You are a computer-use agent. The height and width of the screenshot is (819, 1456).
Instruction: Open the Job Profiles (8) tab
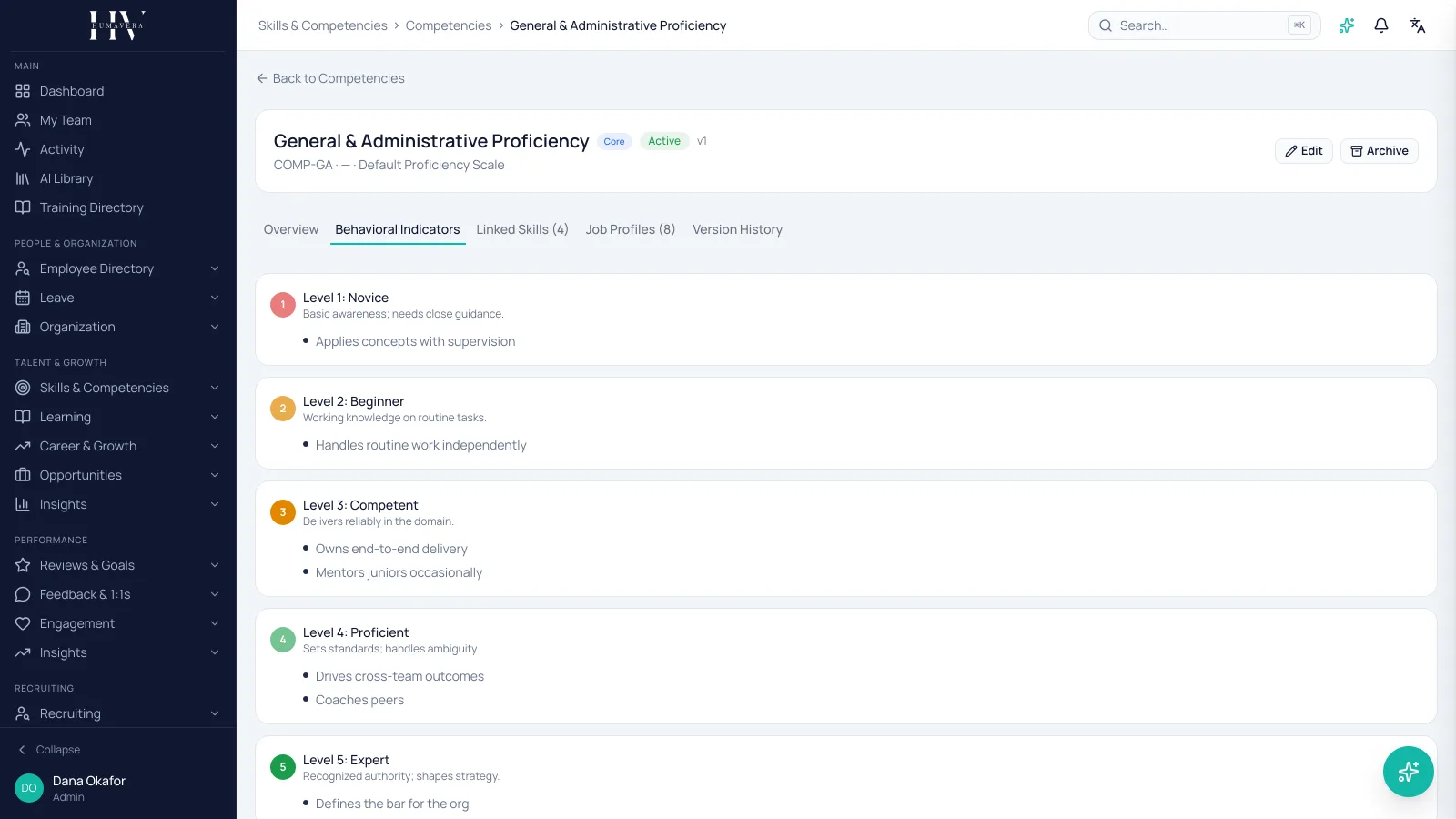631,229
